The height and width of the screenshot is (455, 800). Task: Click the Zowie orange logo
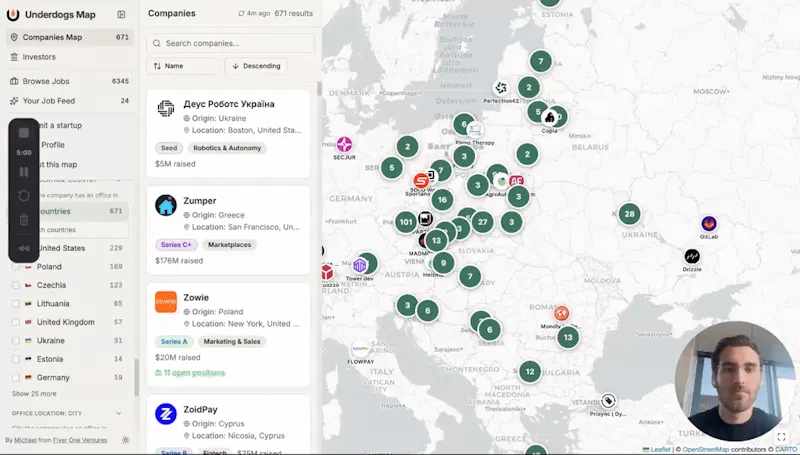(x=166, y=302)
